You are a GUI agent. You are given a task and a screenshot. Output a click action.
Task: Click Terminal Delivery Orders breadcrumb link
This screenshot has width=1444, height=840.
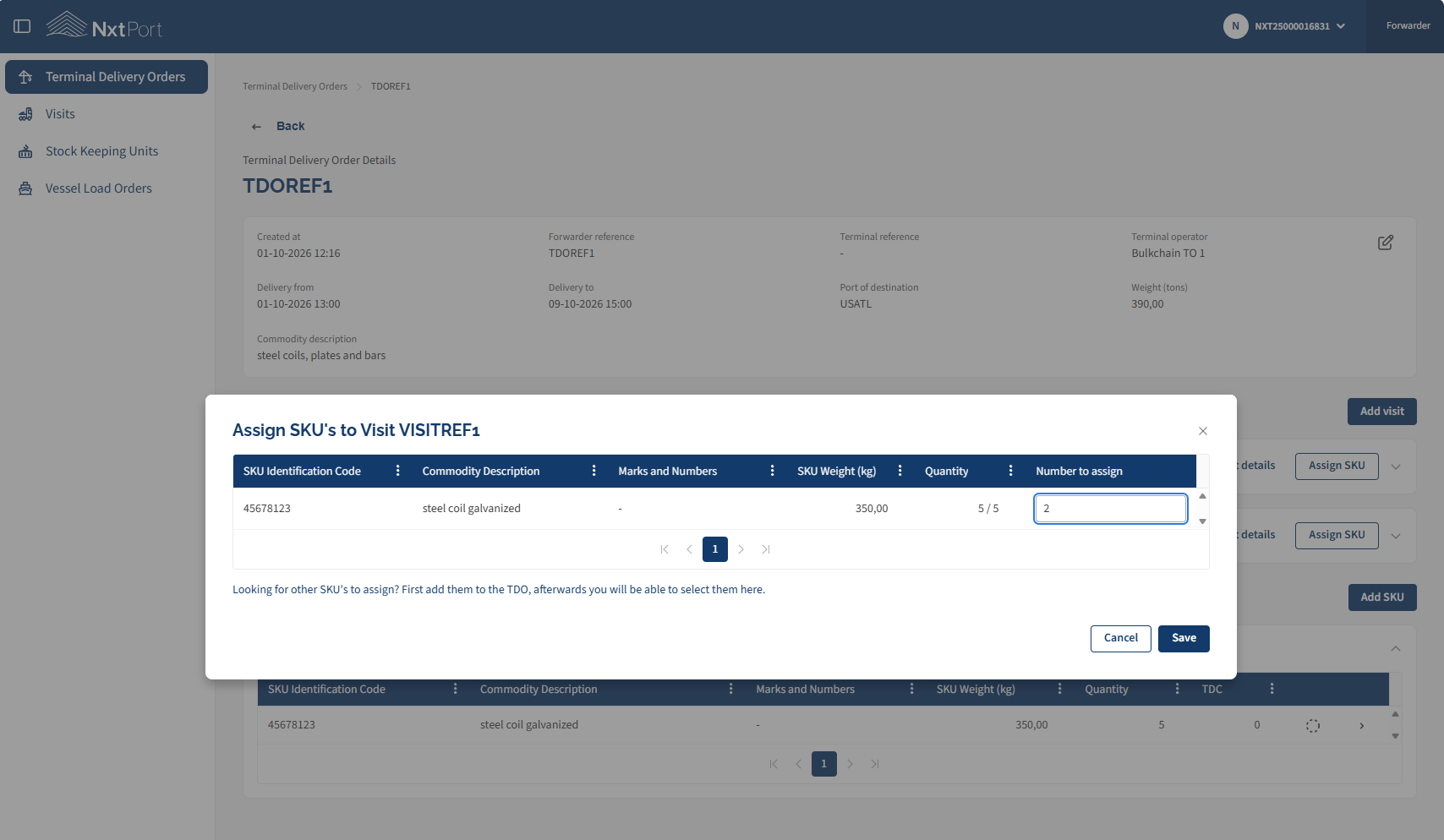click(295, 86)
